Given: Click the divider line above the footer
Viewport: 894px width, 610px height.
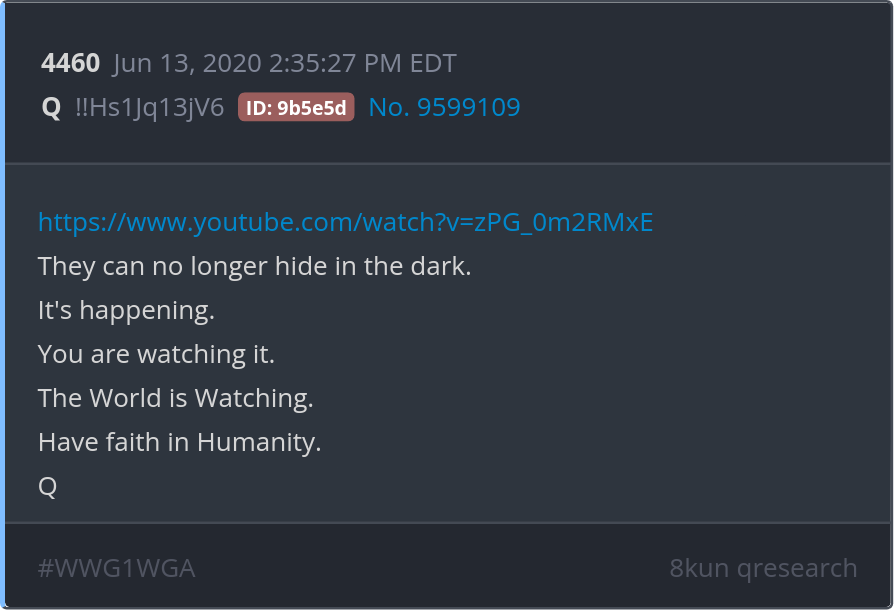Looking at the screenshot, I should (x=448, y=523).
